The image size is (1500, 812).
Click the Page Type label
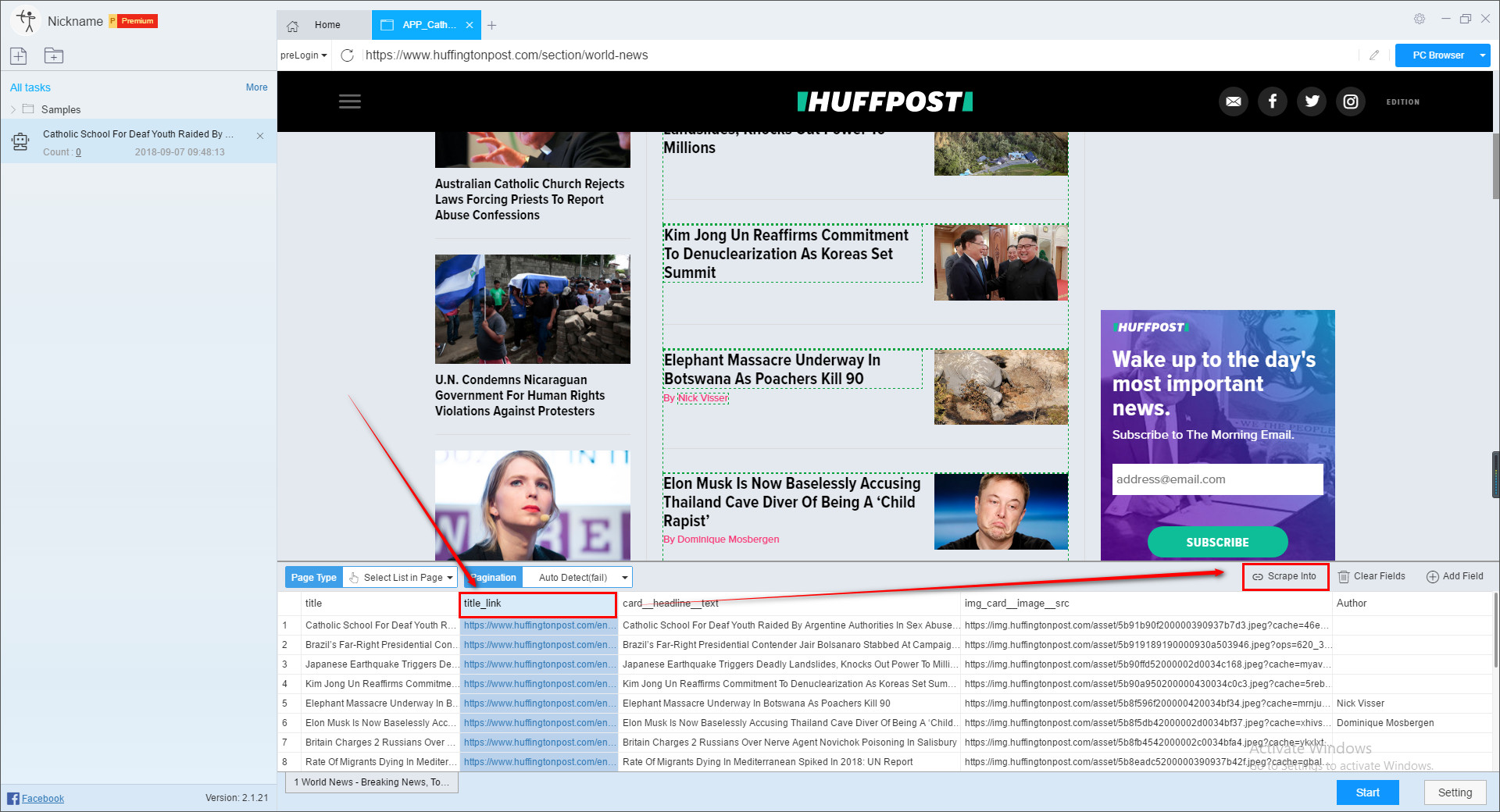(x=314, y=578)
